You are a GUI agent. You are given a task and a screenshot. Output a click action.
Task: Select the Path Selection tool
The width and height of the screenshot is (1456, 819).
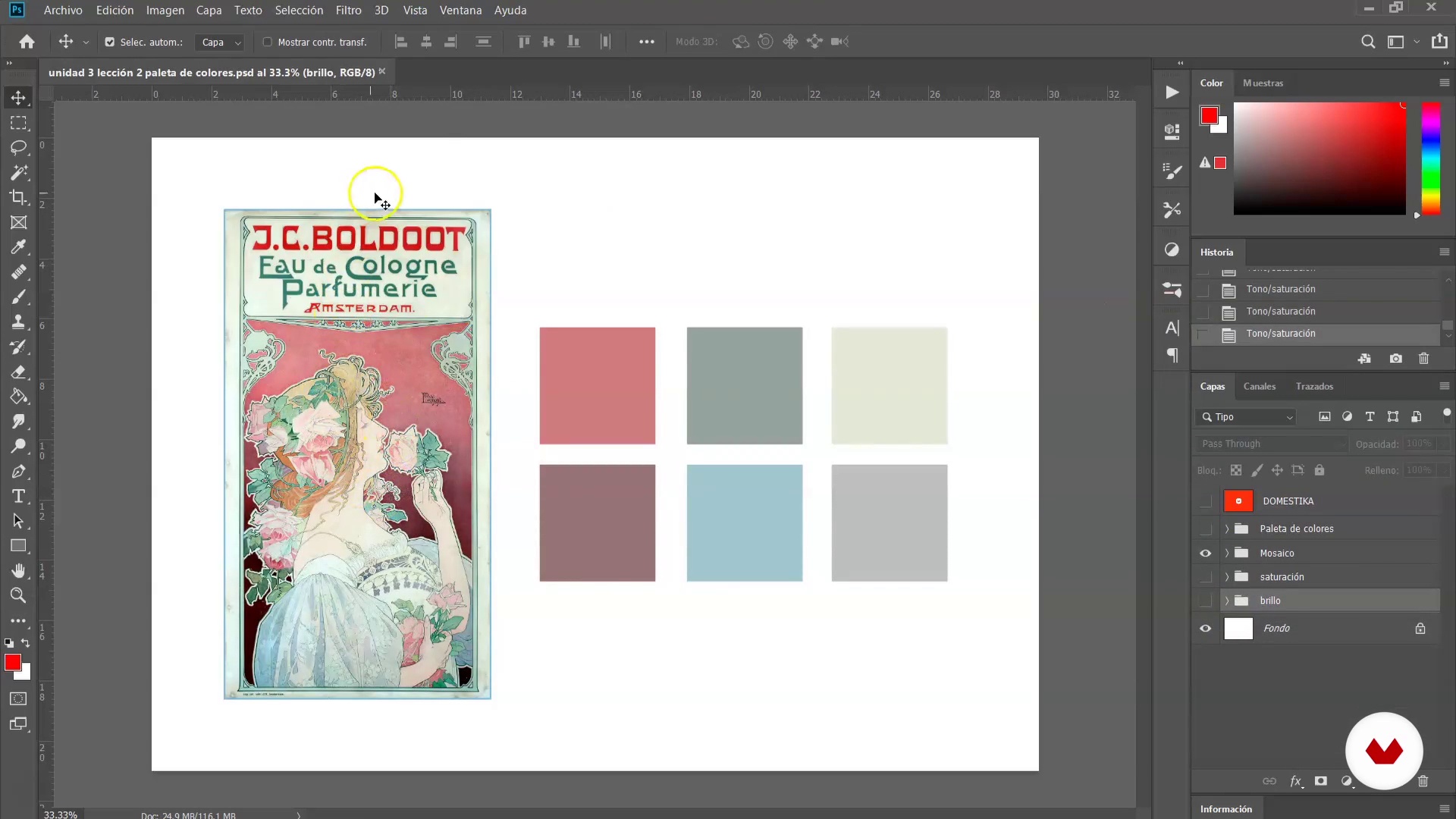18,521
